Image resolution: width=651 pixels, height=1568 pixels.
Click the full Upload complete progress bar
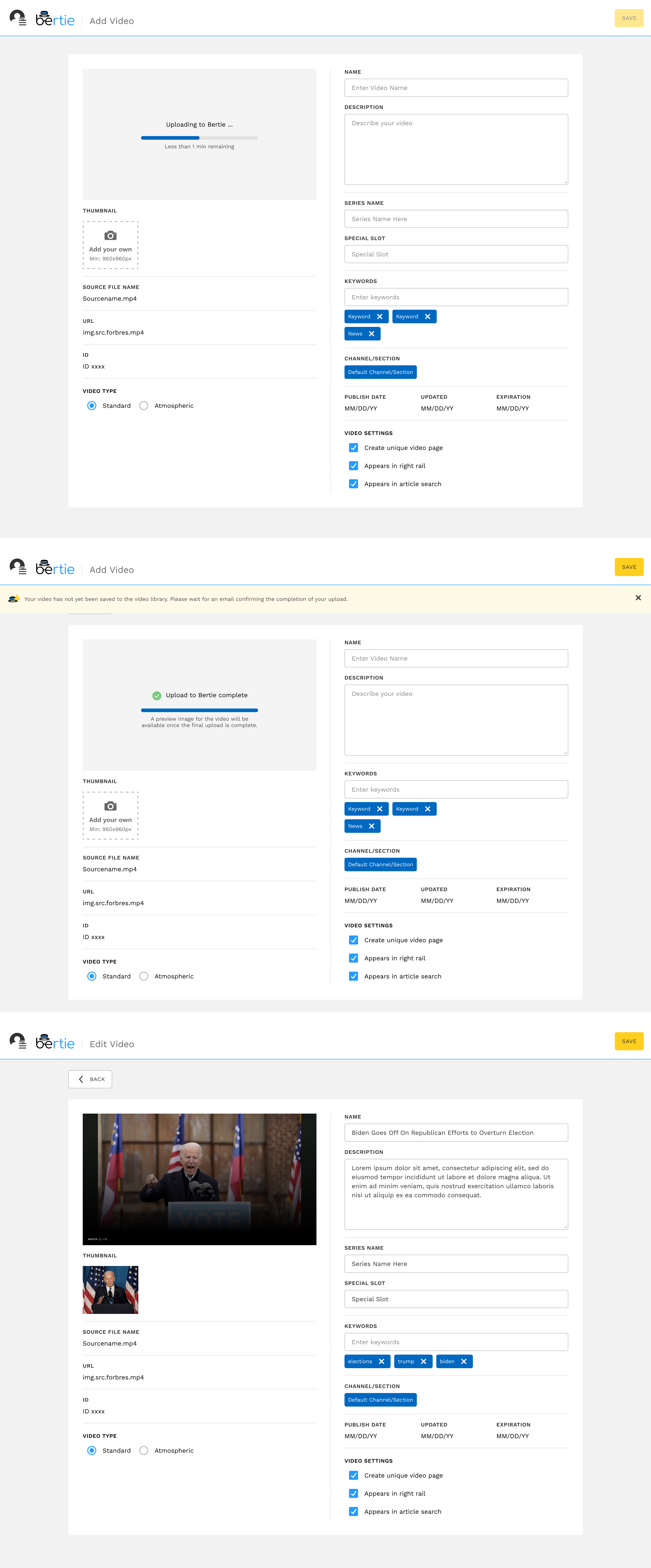[x=200, y=710]
